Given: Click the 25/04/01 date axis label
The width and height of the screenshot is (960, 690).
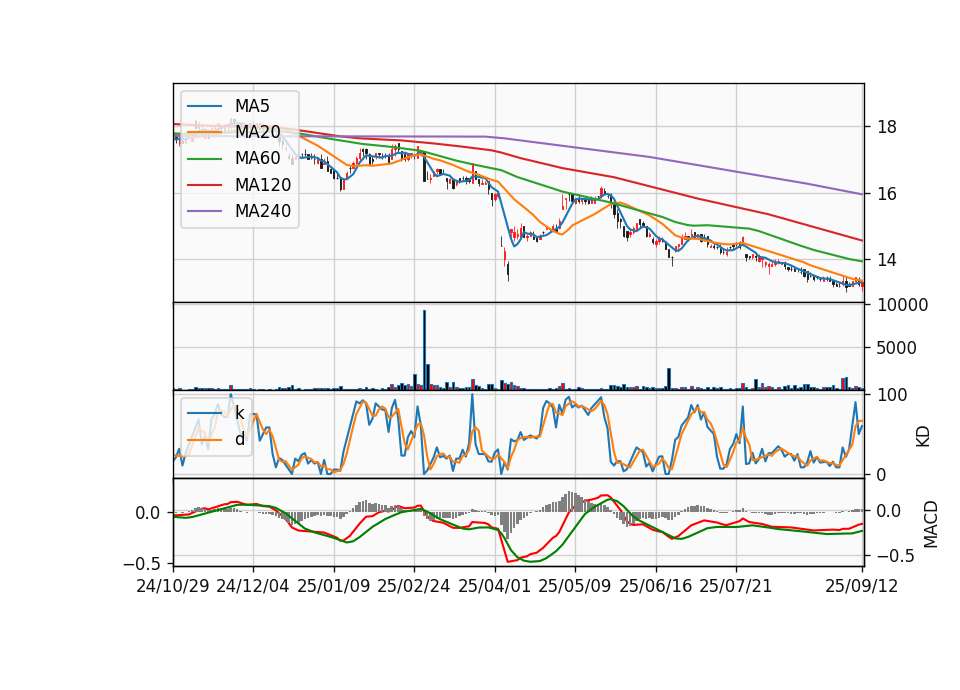Looking at the screenshot, I should (x=495, y=586).
